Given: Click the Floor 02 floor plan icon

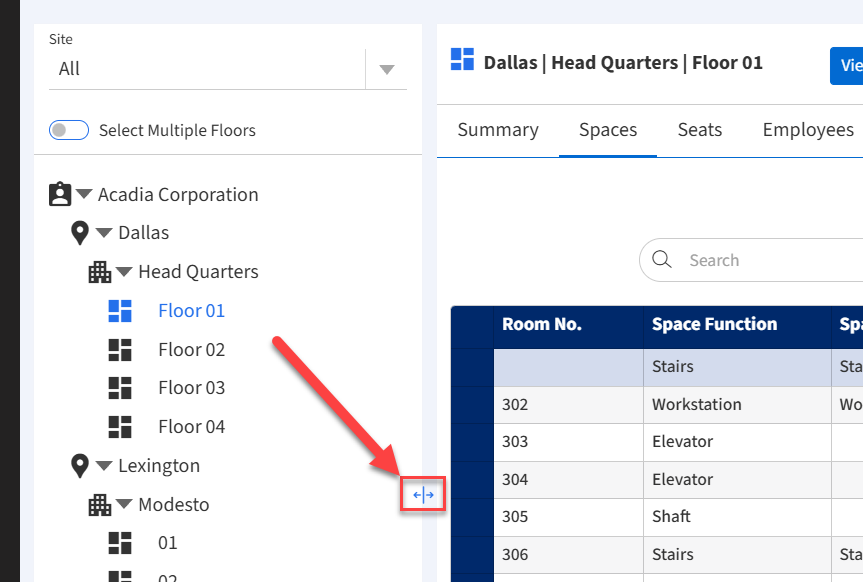Looking at the screenshot, I should point(120,349).
